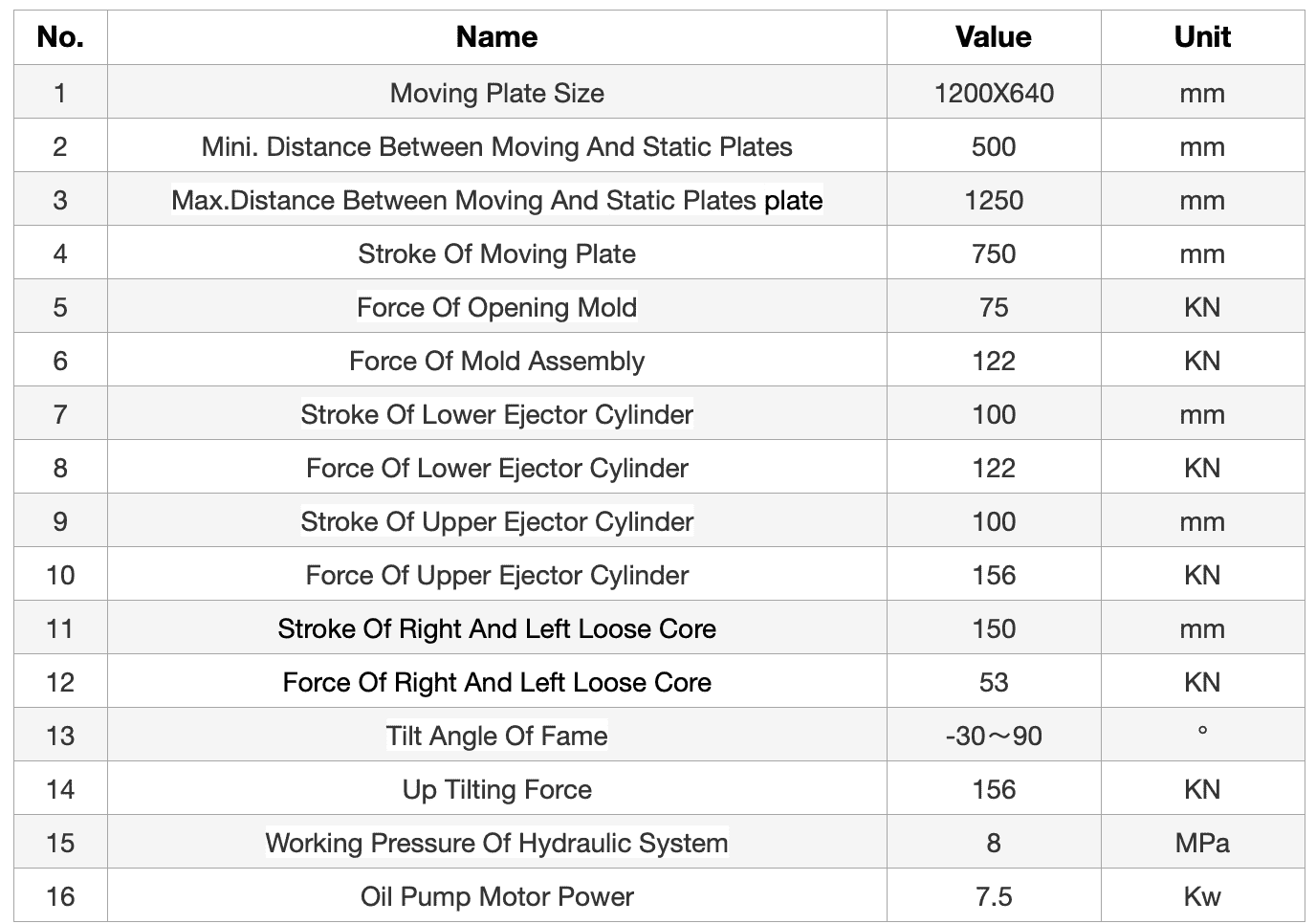Click the Stroke Of Moving Plate cell
Image resolution: width=1316 pixels, height=924 pixels.
point(496,253)
